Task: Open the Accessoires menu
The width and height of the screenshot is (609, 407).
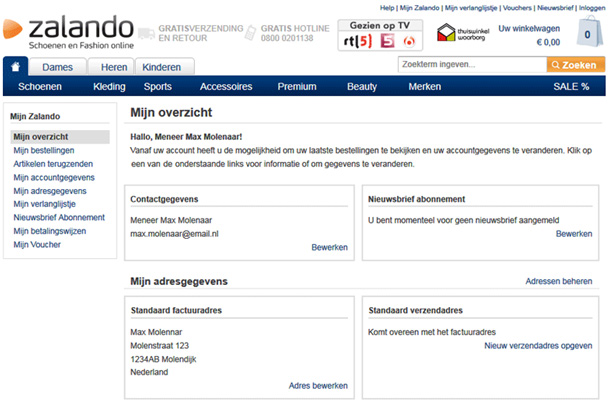Action: coord(226,86)
